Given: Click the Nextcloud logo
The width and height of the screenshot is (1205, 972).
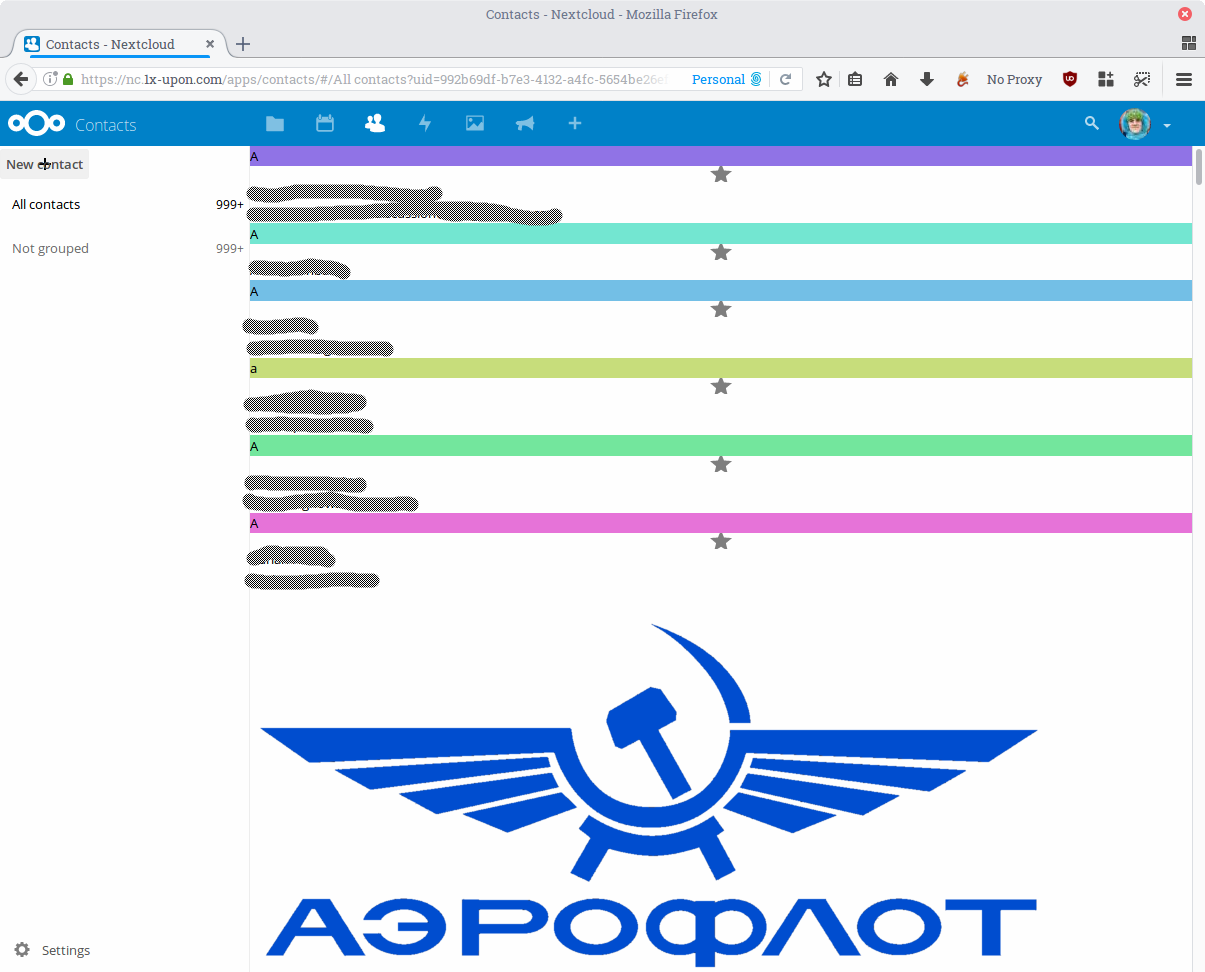Looking at the screenshot, I should pyautogui.click(x=37, y=123).
